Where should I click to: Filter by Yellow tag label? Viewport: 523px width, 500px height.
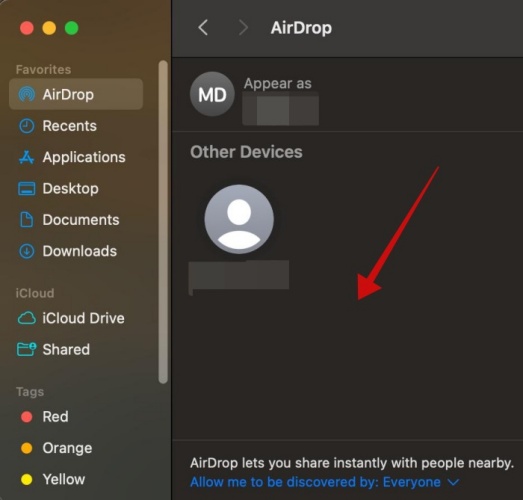(x=64, y=479)
